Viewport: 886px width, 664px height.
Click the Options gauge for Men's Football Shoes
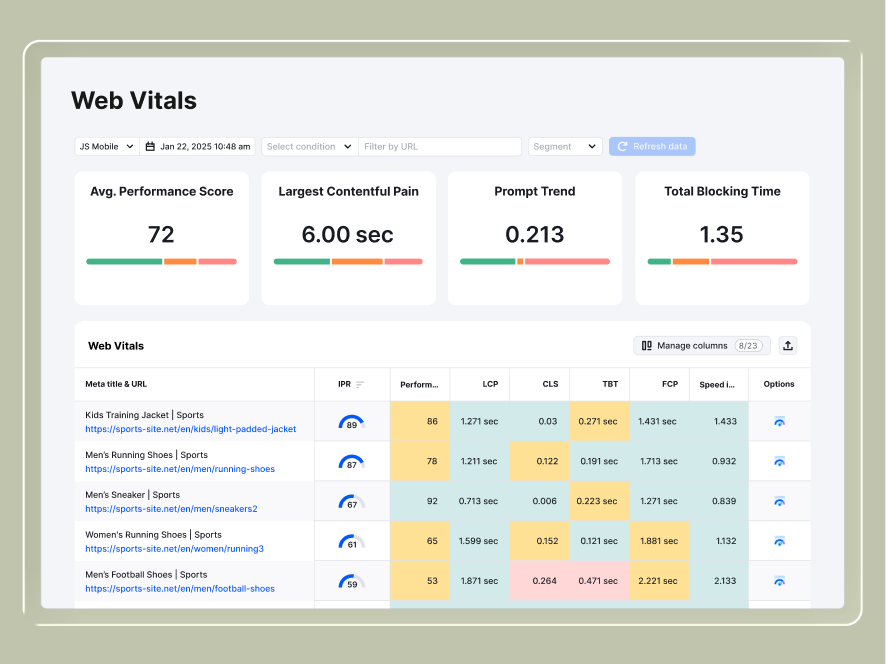(x=779, y=581)
